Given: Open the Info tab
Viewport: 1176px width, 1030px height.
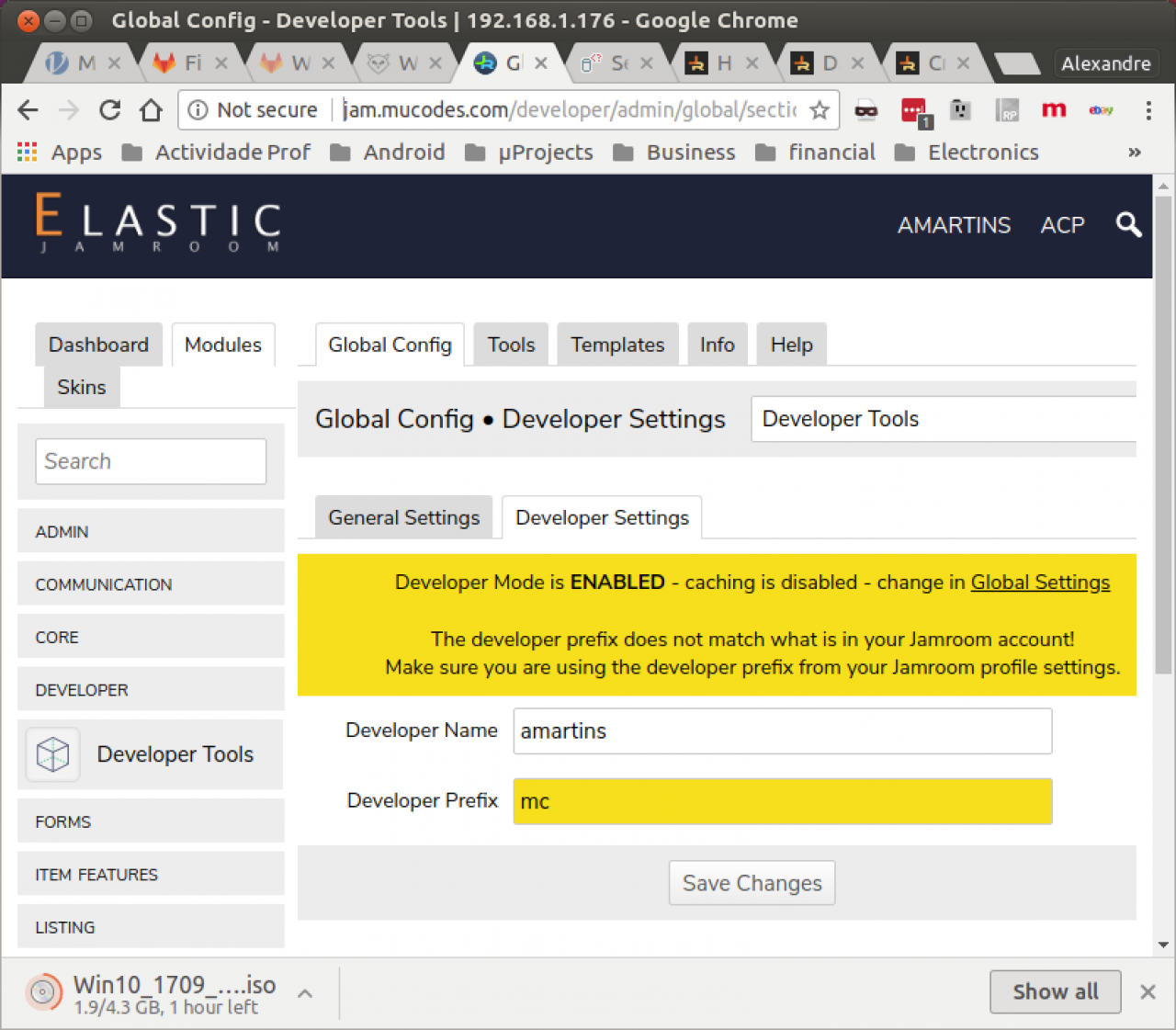Looking at the screenshot, I should [718, 345].
